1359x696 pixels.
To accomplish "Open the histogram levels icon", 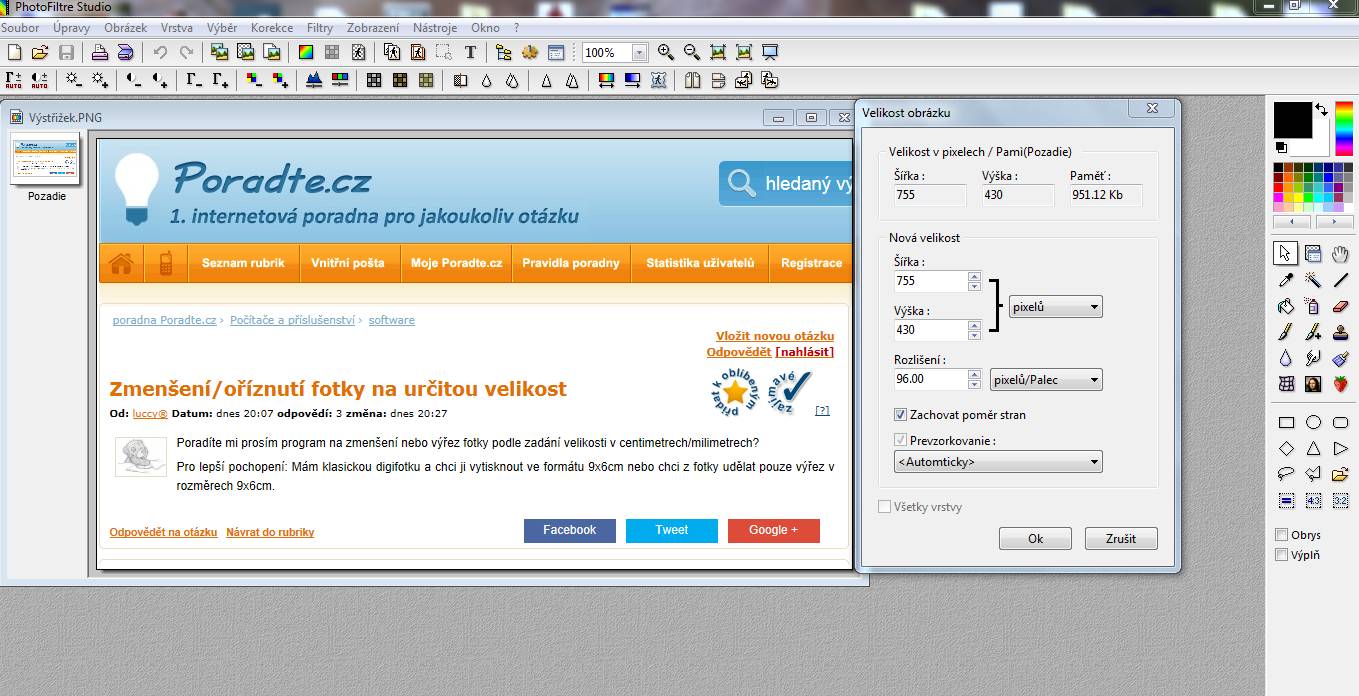I will click(x=314, y=80).
